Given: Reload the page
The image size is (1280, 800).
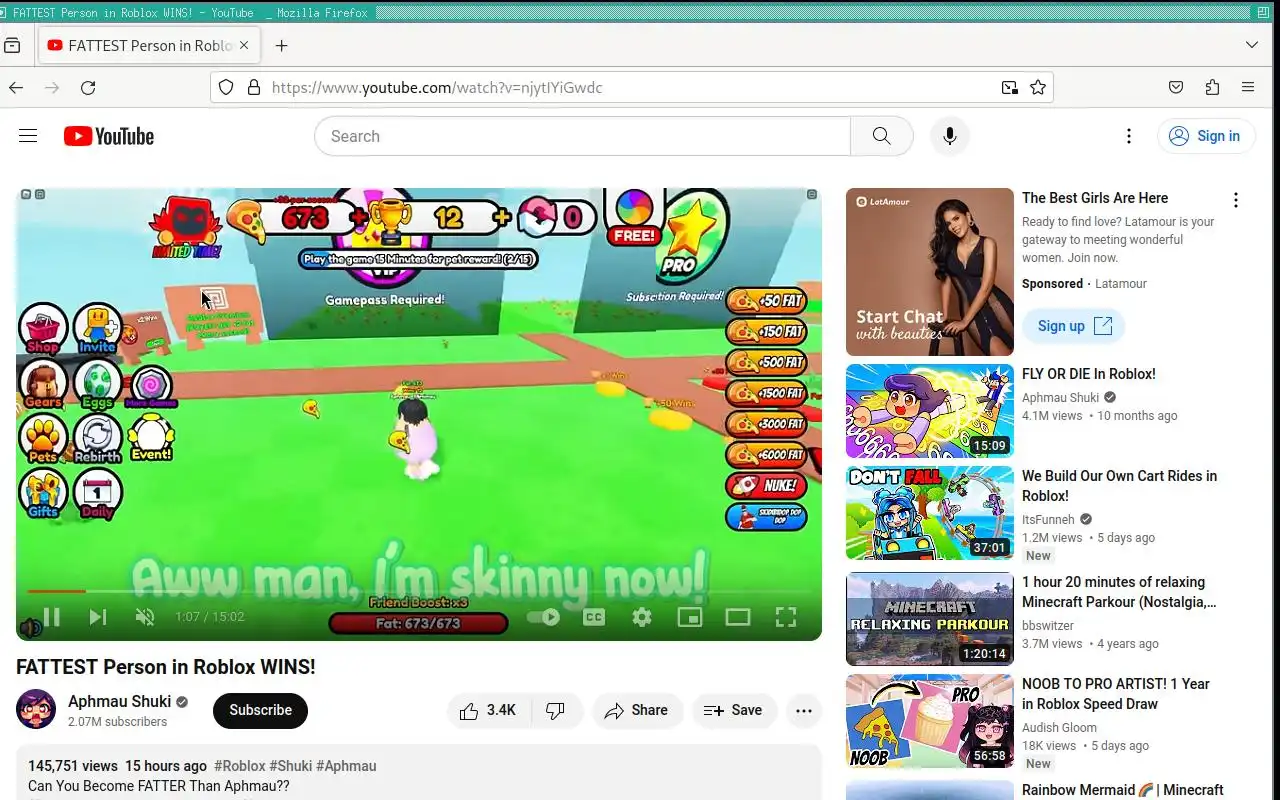Looking at the screenshot, I should tap(88, 88).
